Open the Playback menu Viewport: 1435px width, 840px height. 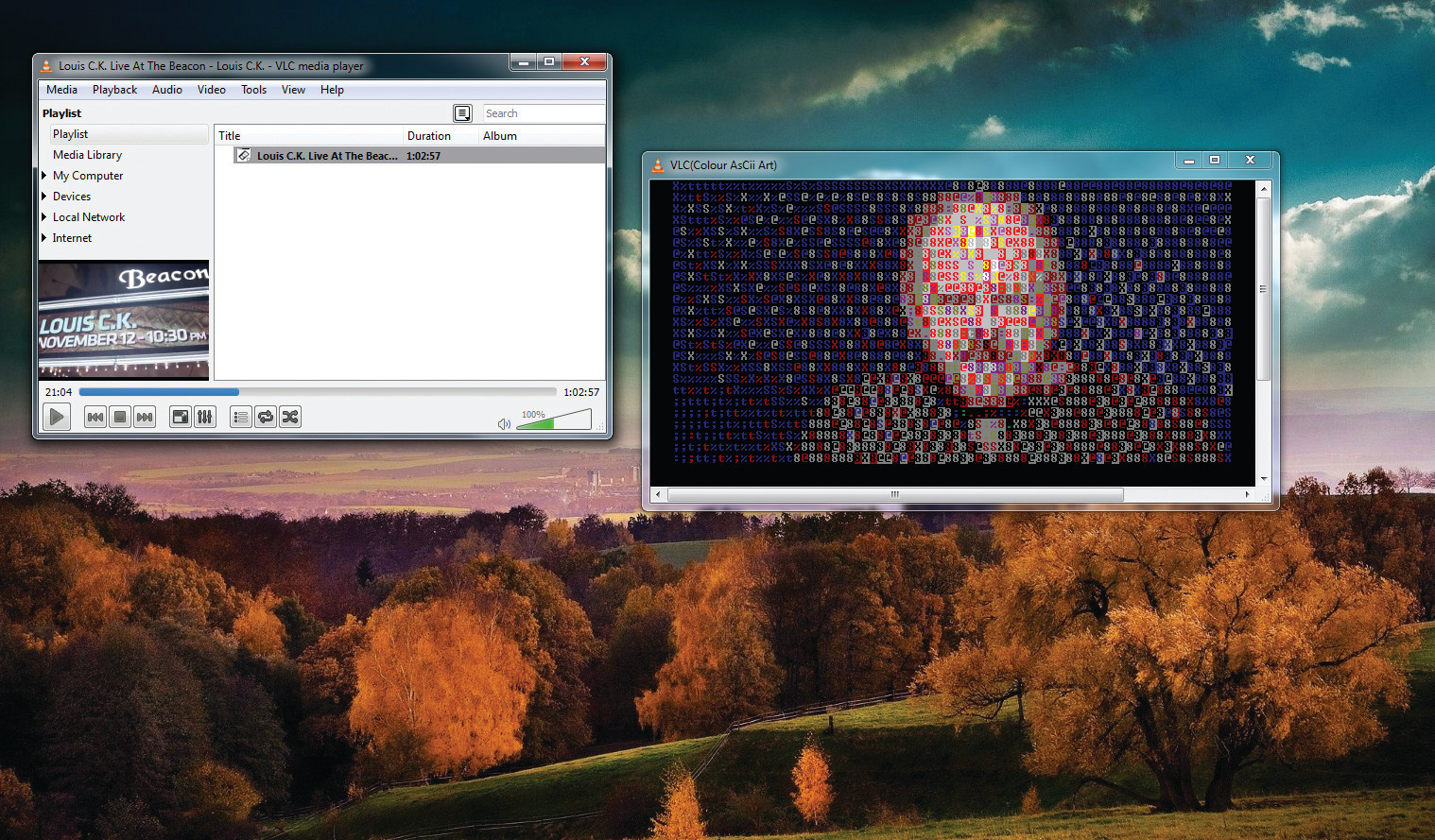point(114,90)
